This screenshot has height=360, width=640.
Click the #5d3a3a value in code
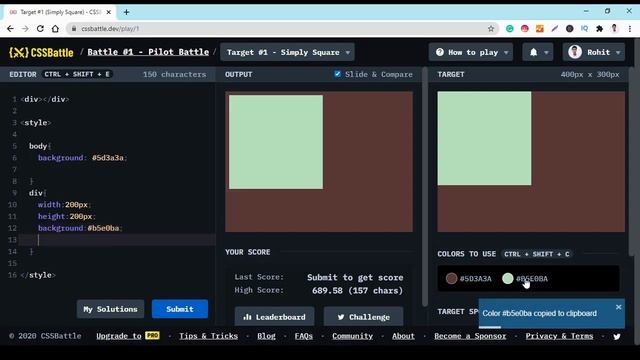point(108,158)
